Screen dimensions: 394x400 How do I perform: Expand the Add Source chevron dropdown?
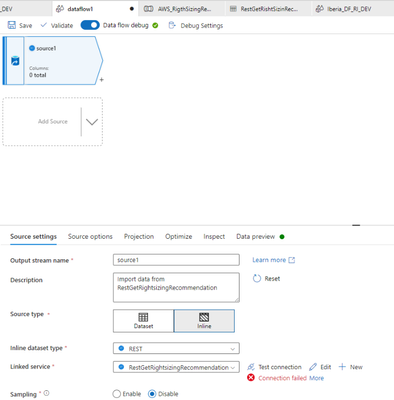click(x=92, y=122)
